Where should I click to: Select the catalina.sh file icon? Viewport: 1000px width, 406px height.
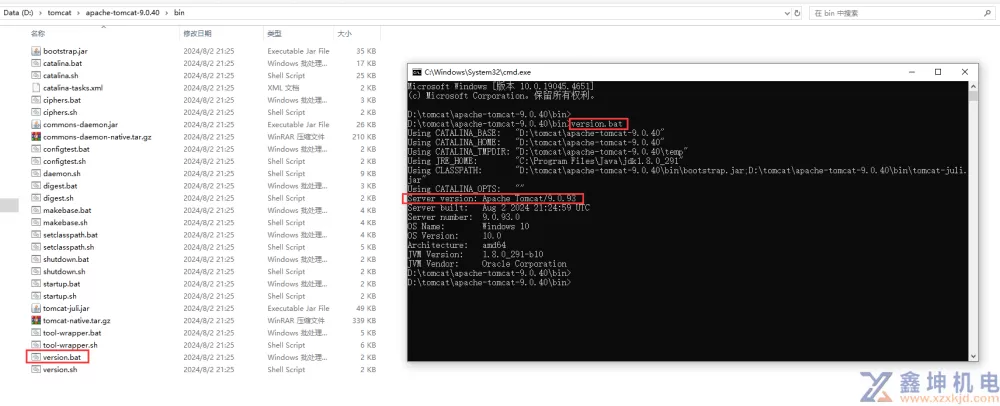(x=36, y=75)
